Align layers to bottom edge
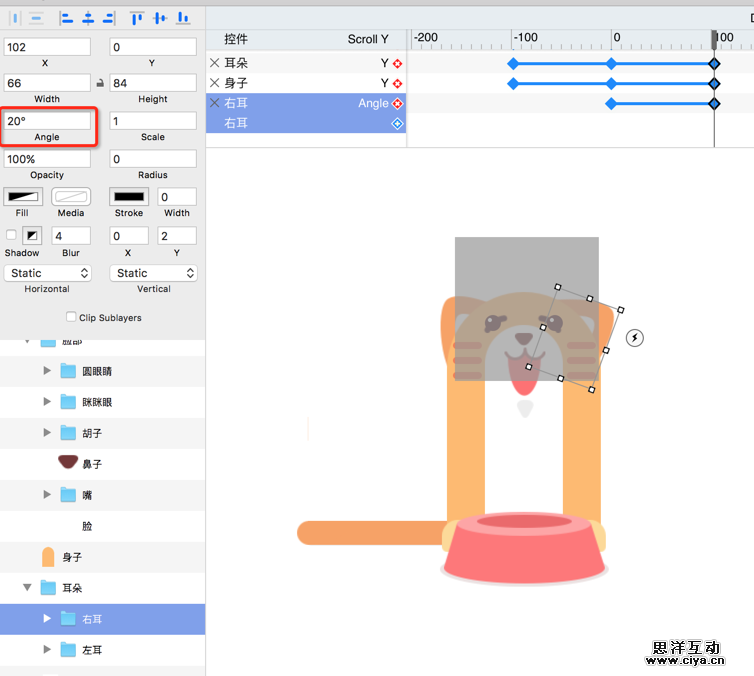 (x=183, y=19)
